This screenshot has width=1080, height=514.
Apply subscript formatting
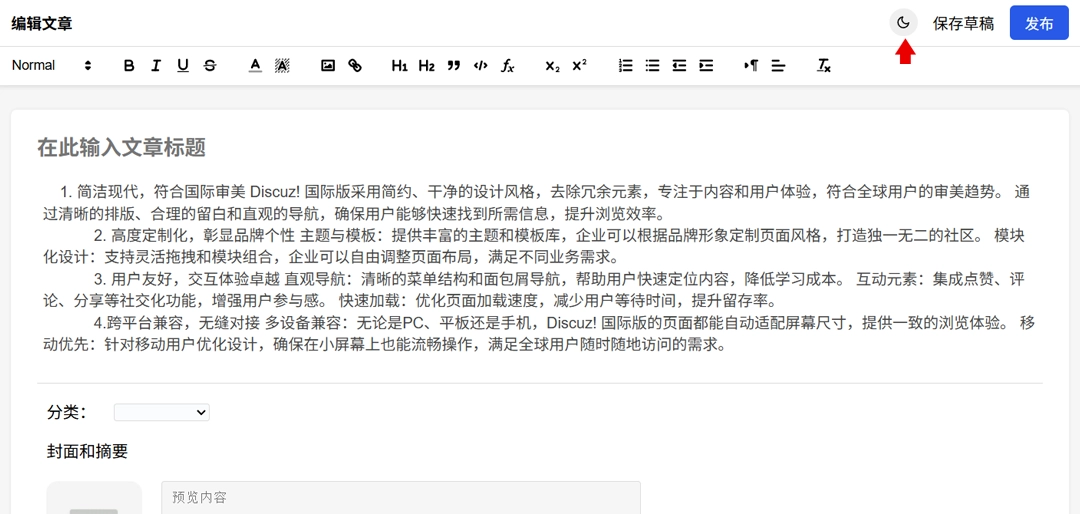552,65
